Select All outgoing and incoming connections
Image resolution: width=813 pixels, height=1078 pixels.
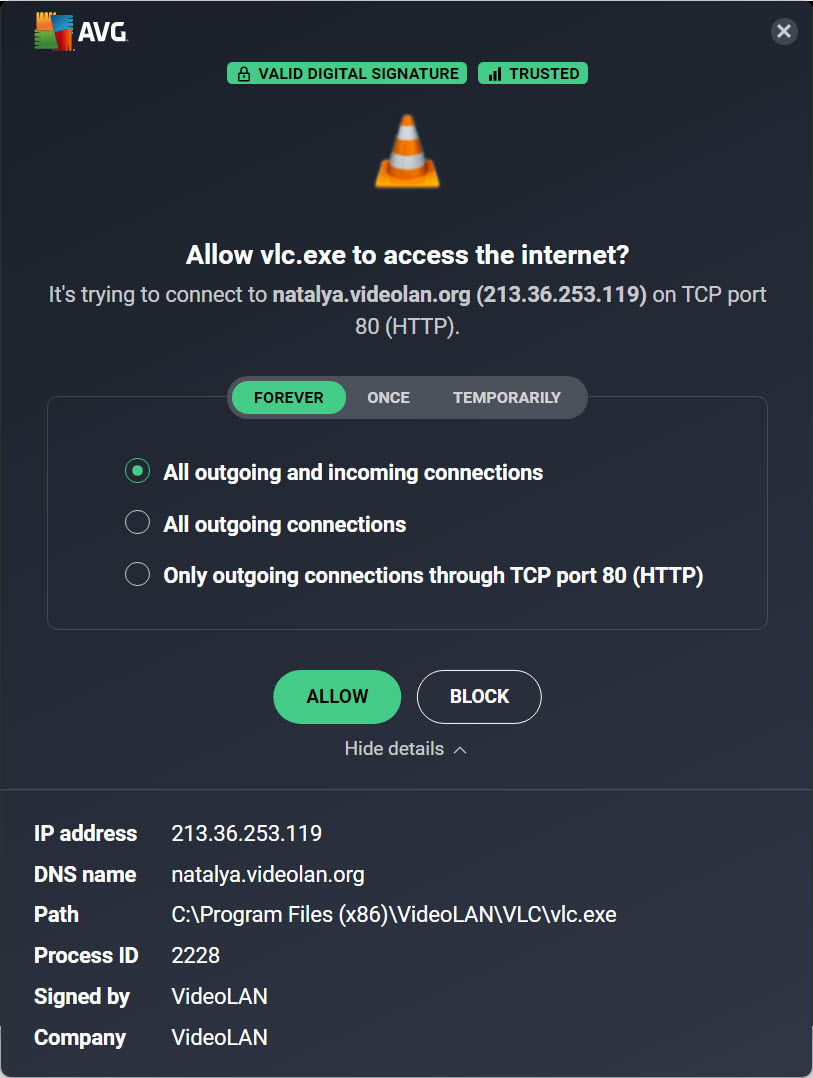click(x=137, y=472)
